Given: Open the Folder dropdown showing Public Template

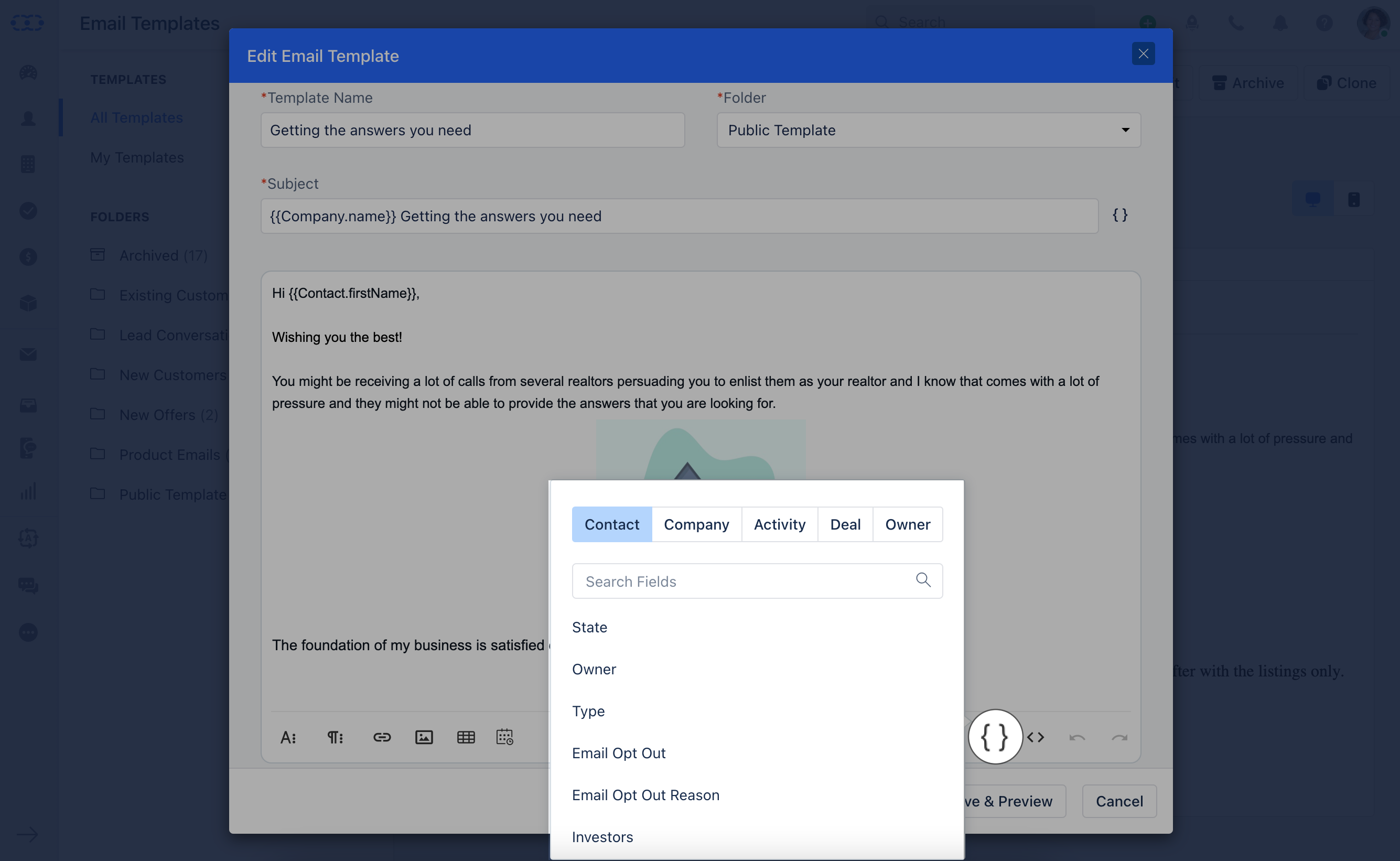Looking at the screenshot, I should tap(928, 130).
